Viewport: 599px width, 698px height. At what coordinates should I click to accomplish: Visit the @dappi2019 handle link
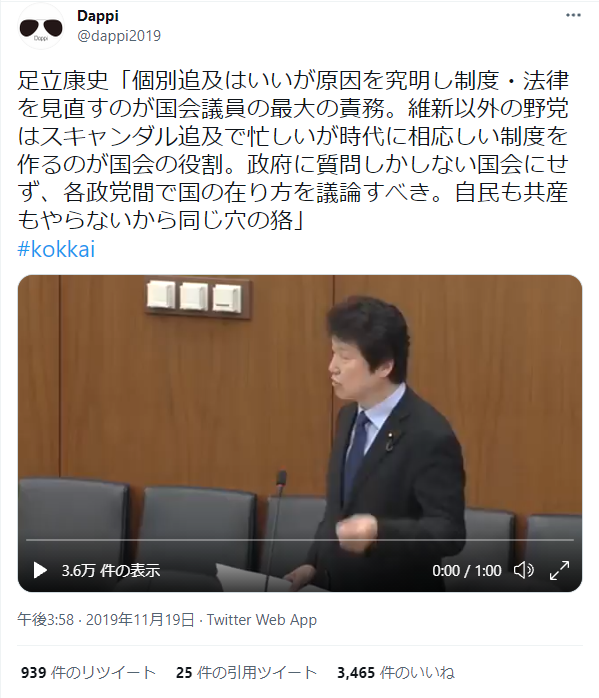coord(119,36)
